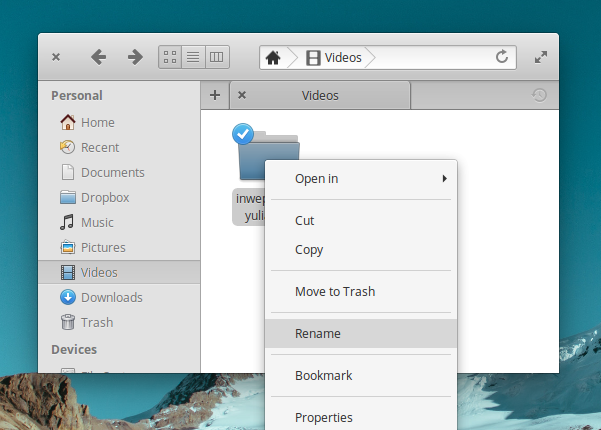Toggle the selected folder's checkmark
The image size is (601, 430).
tap(241, 132)
